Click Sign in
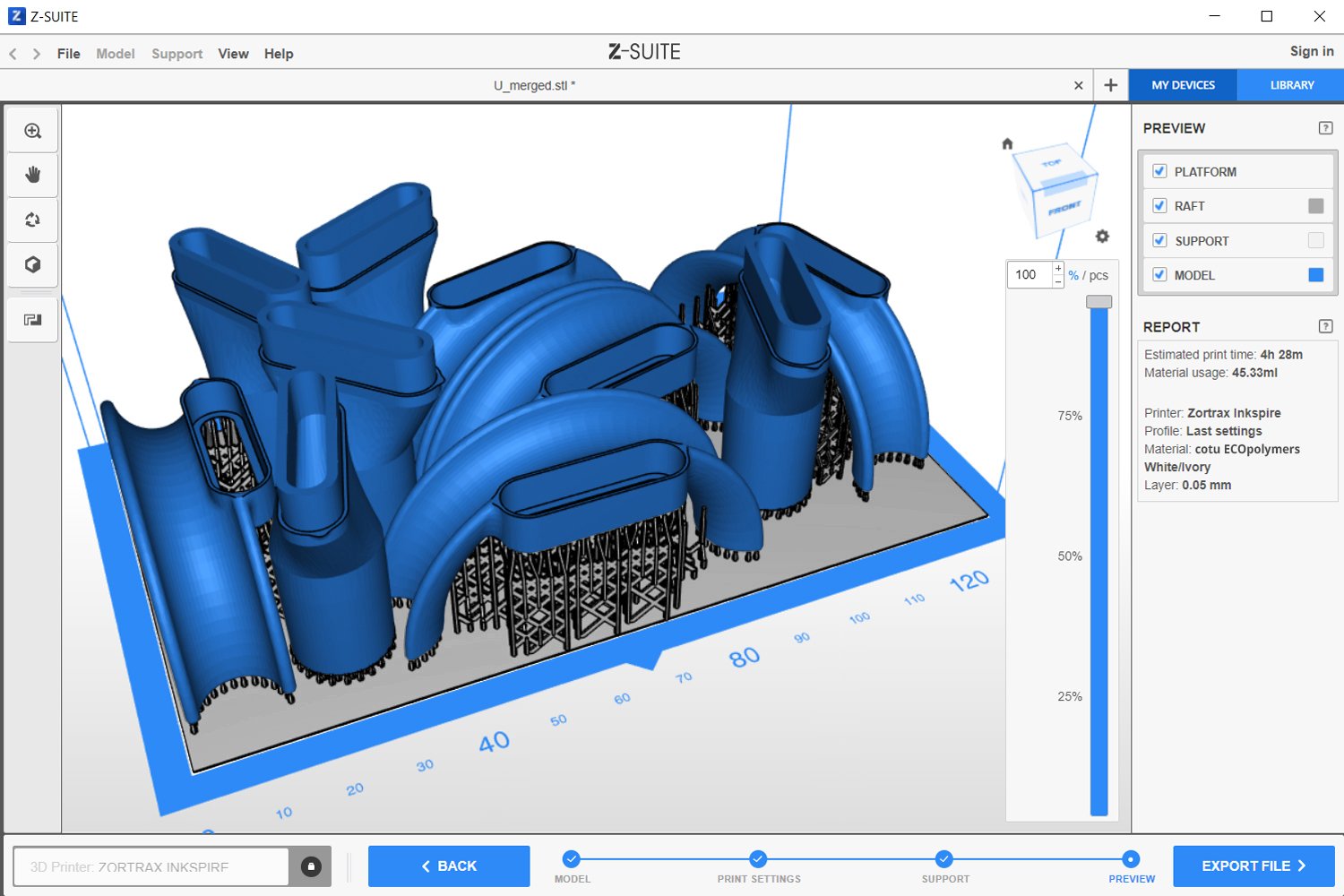 (1312, 52)
